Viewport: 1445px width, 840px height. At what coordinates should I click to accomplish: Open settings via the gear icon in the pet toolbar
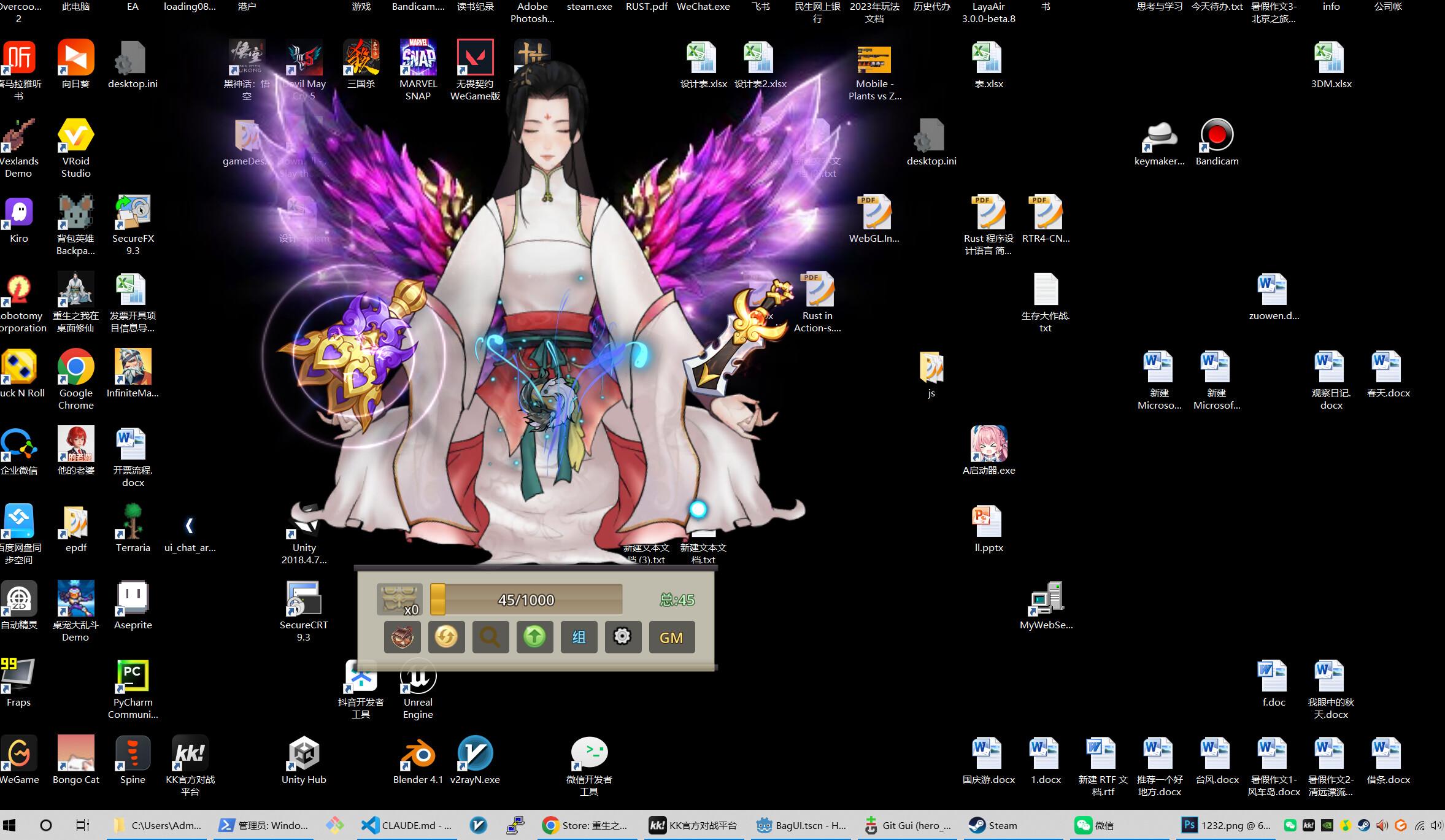(x=623, y=637)
